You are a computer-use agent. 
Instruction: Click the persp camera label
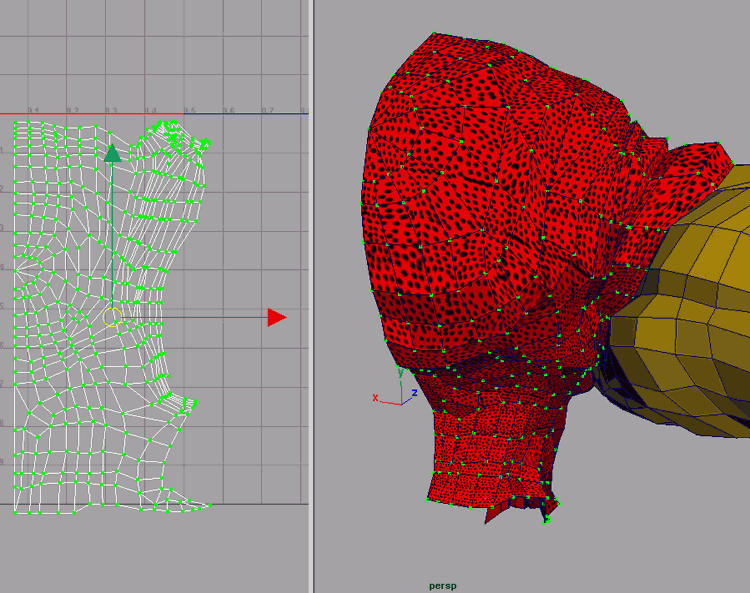pyautogui.click(x=442, y=585)
